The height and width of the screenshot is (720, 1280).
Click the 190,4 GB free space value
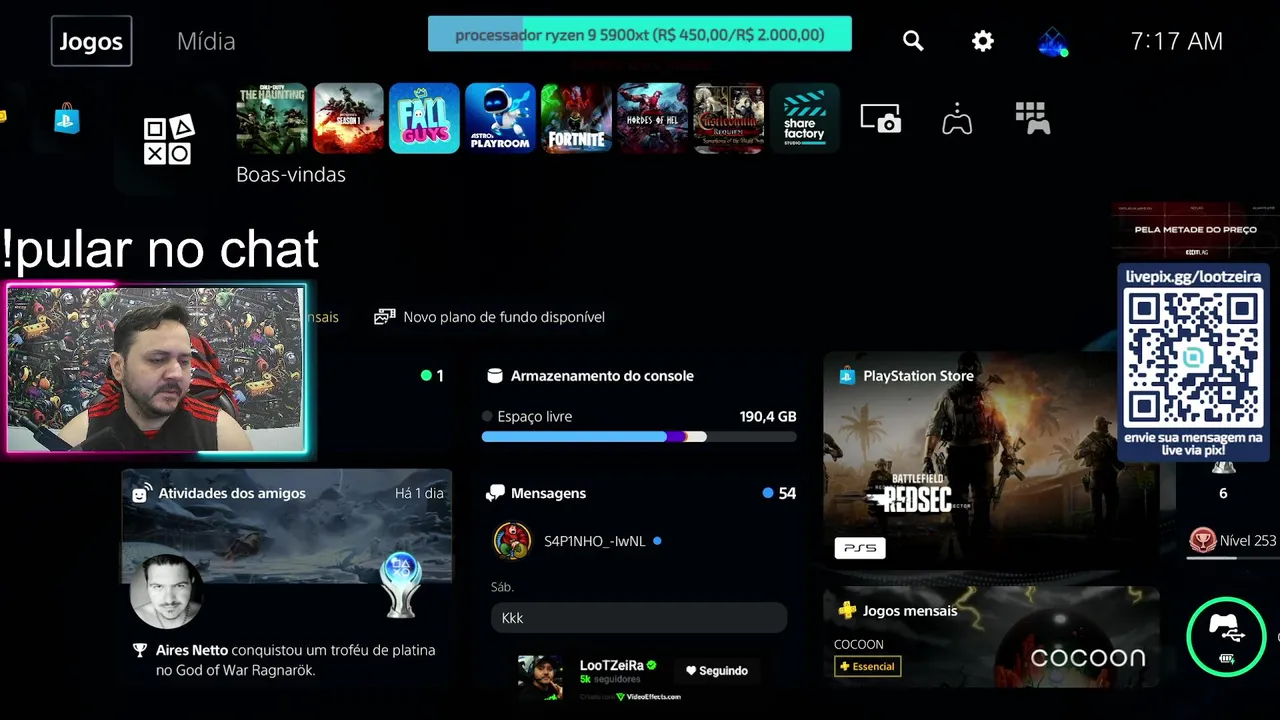(768, 417)
